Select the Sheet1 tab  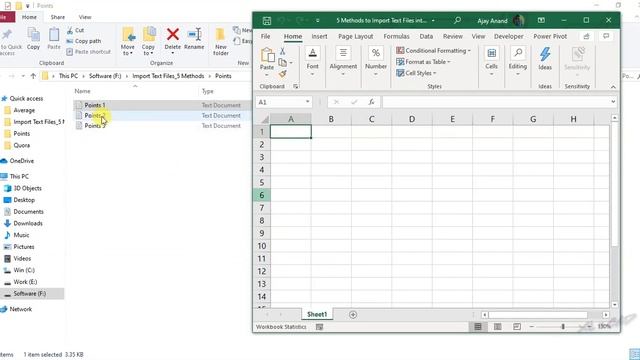(x=317, y=314)
